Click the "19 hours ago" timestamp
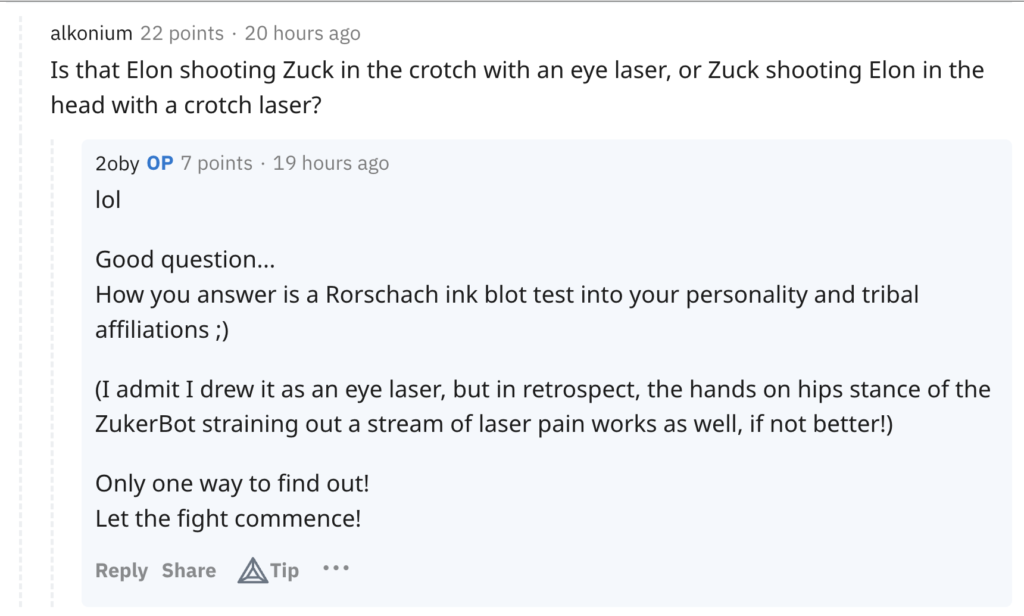Screen dimensions: 1024x616 point(331,163)
